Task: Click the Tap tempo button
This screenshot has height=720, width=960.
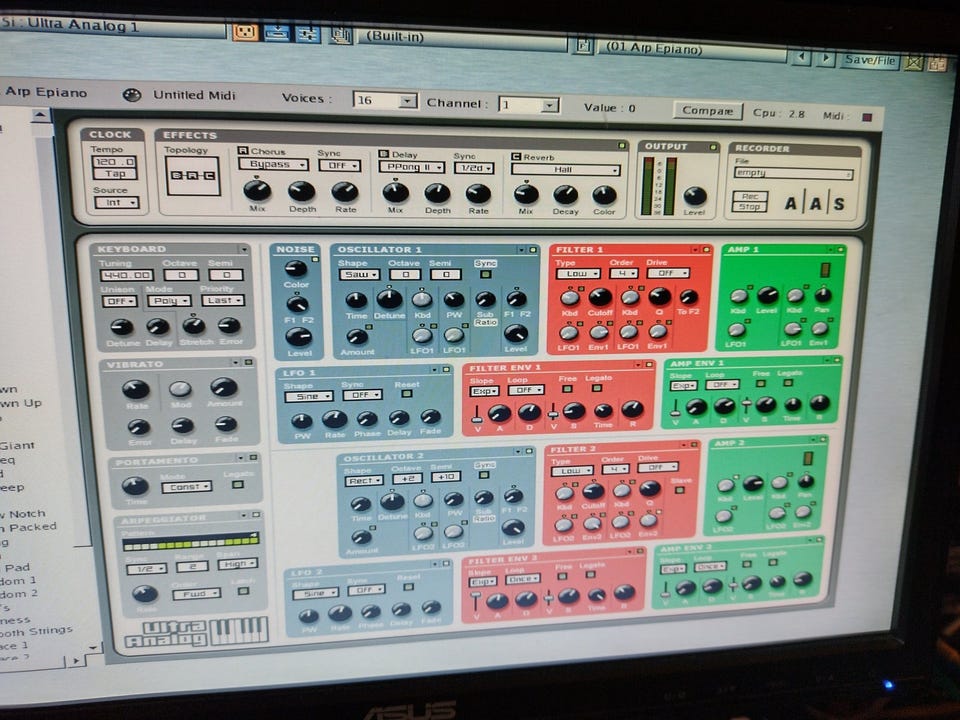Action: pyautogui.click(x=114, y=174)
